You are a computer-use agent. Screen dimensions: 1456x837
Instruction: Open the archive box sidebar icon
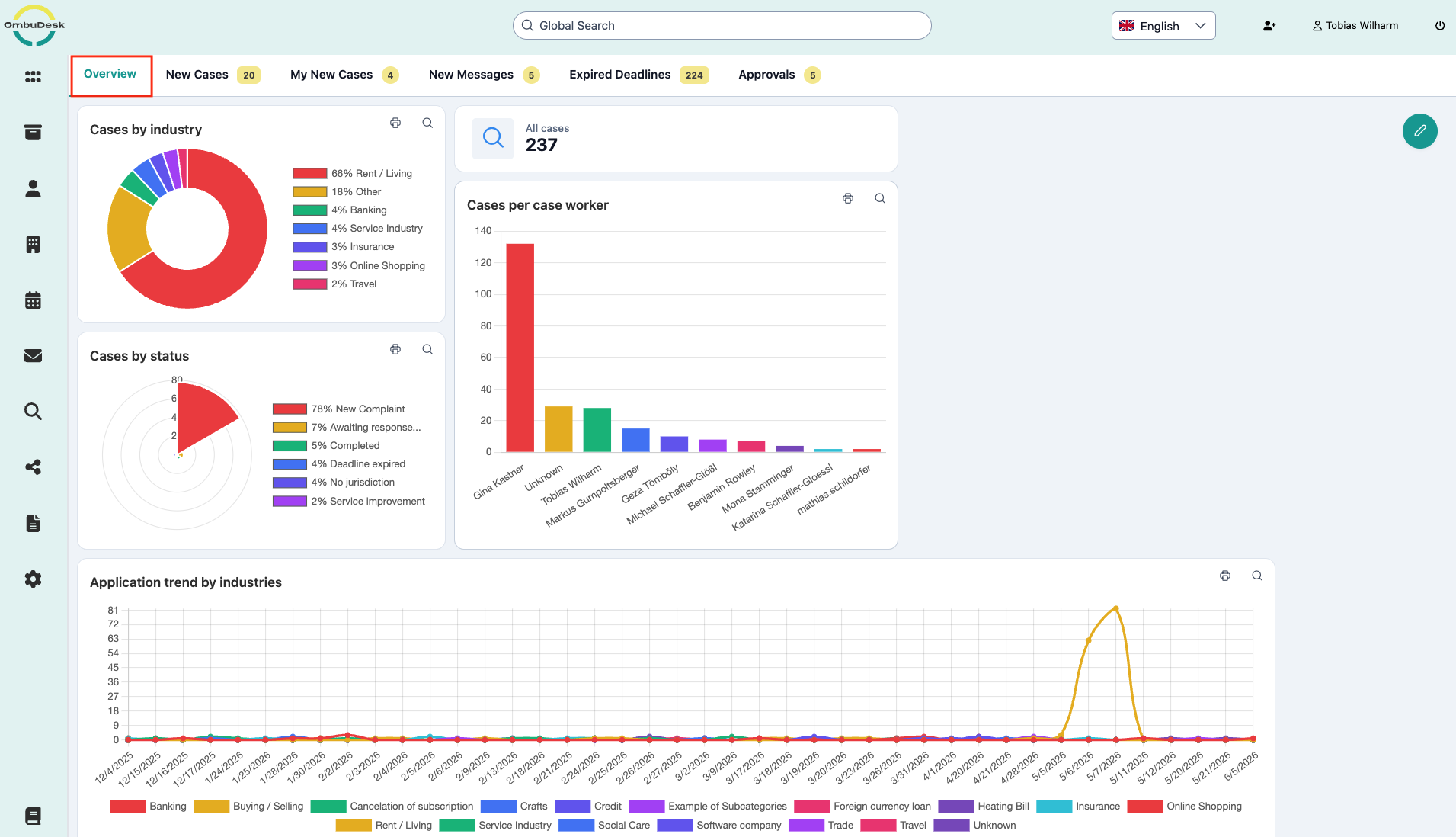[33, 133]
